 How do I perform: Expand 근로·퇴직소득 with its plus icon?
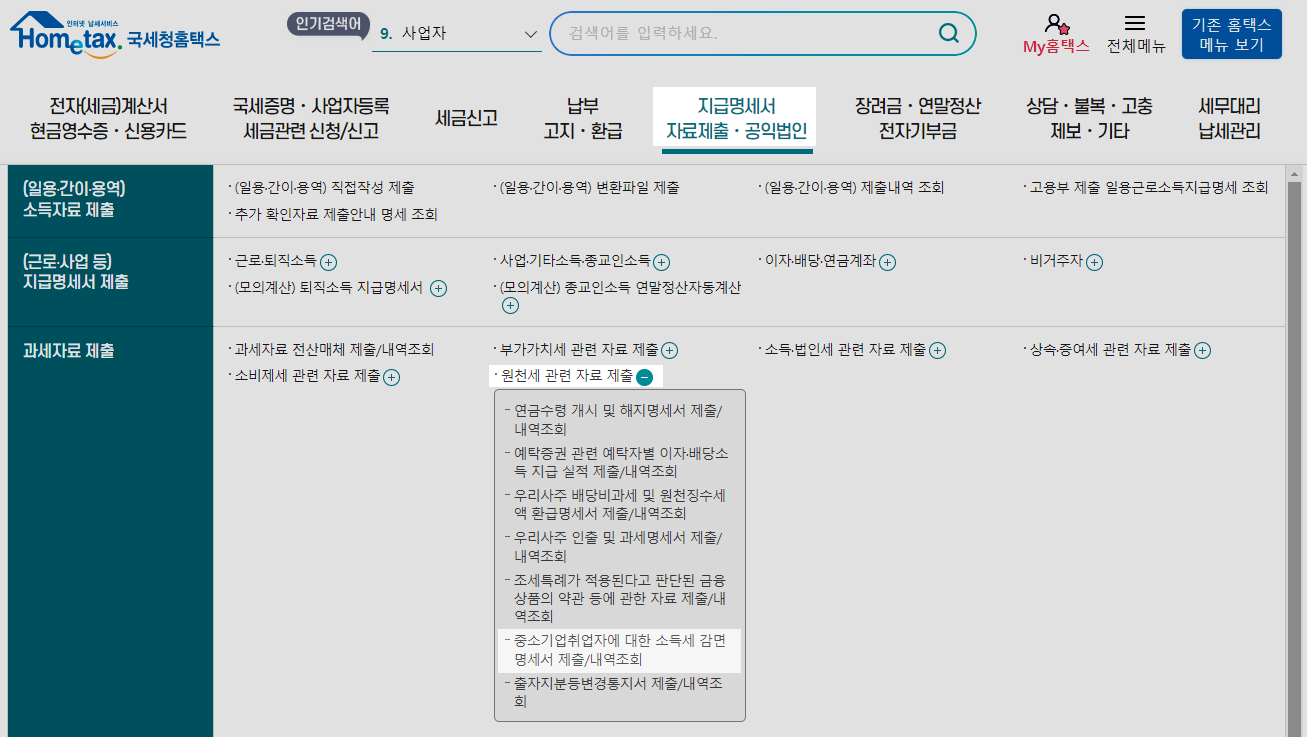click(328, 262)
